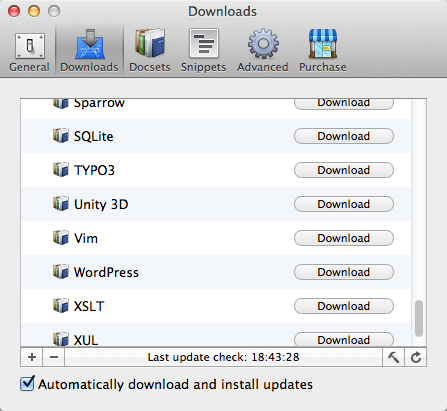Click the Last update check status text

(223, 357)
